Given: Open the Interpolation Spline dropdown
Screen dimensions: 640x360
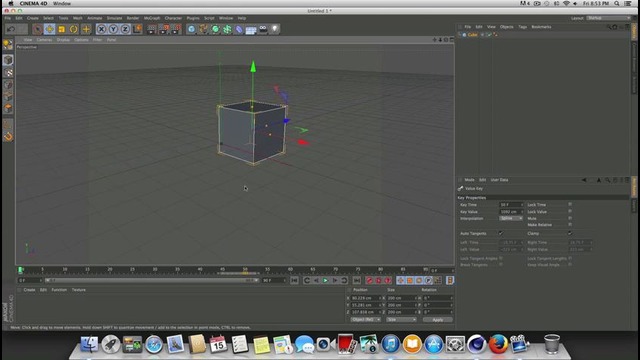Looking at the screenshot, I should (x=511, y=218).
